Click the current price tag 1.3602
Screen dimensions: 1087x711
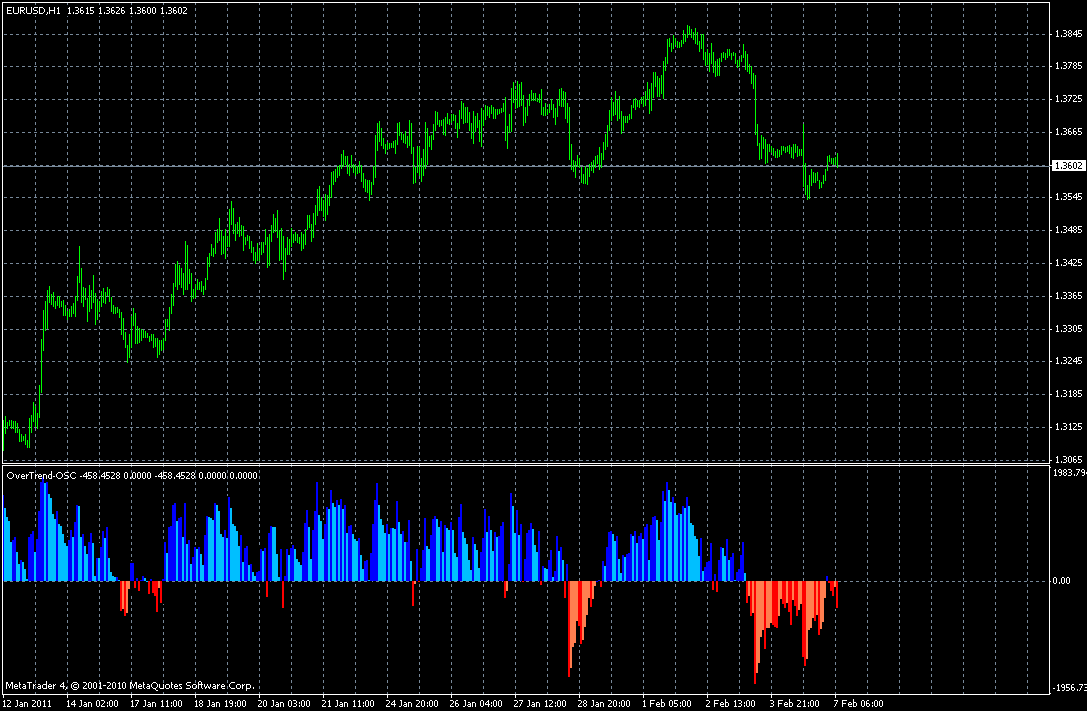click(1068, 166)
